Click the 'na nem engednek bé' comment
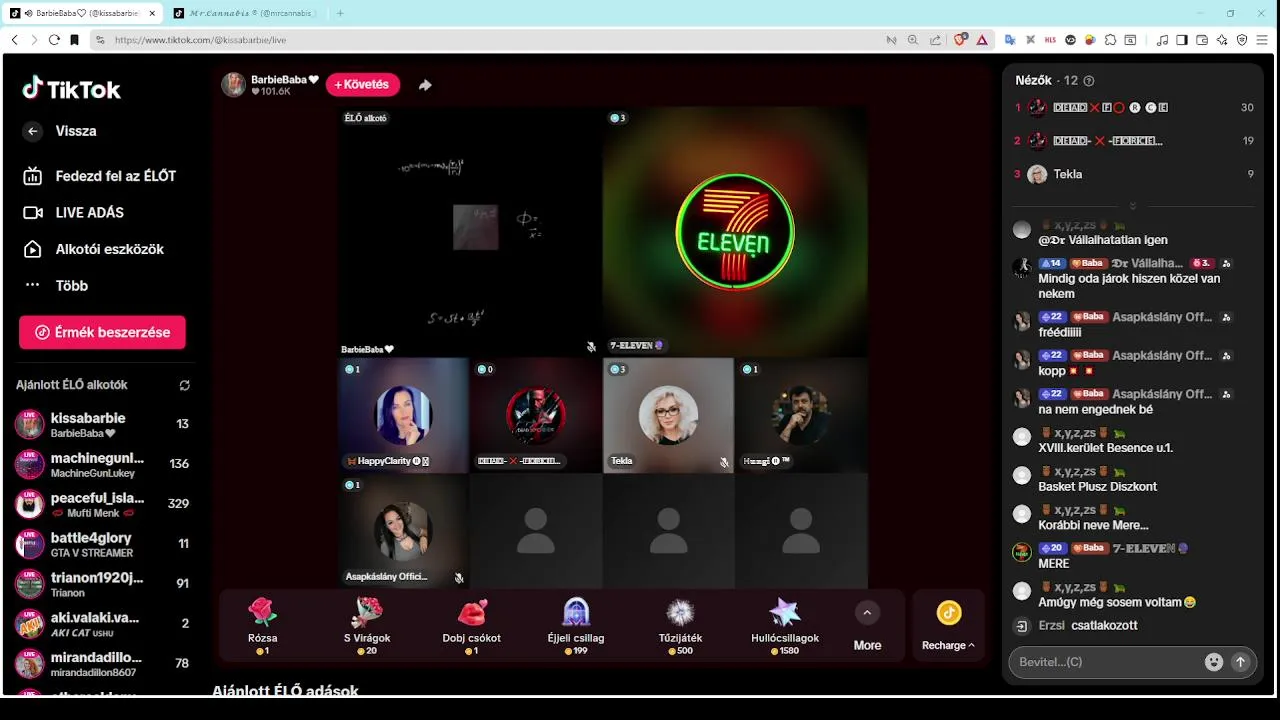Image resolution: width=1280 pixels, height=720 pixels. tap(1095, 409)
